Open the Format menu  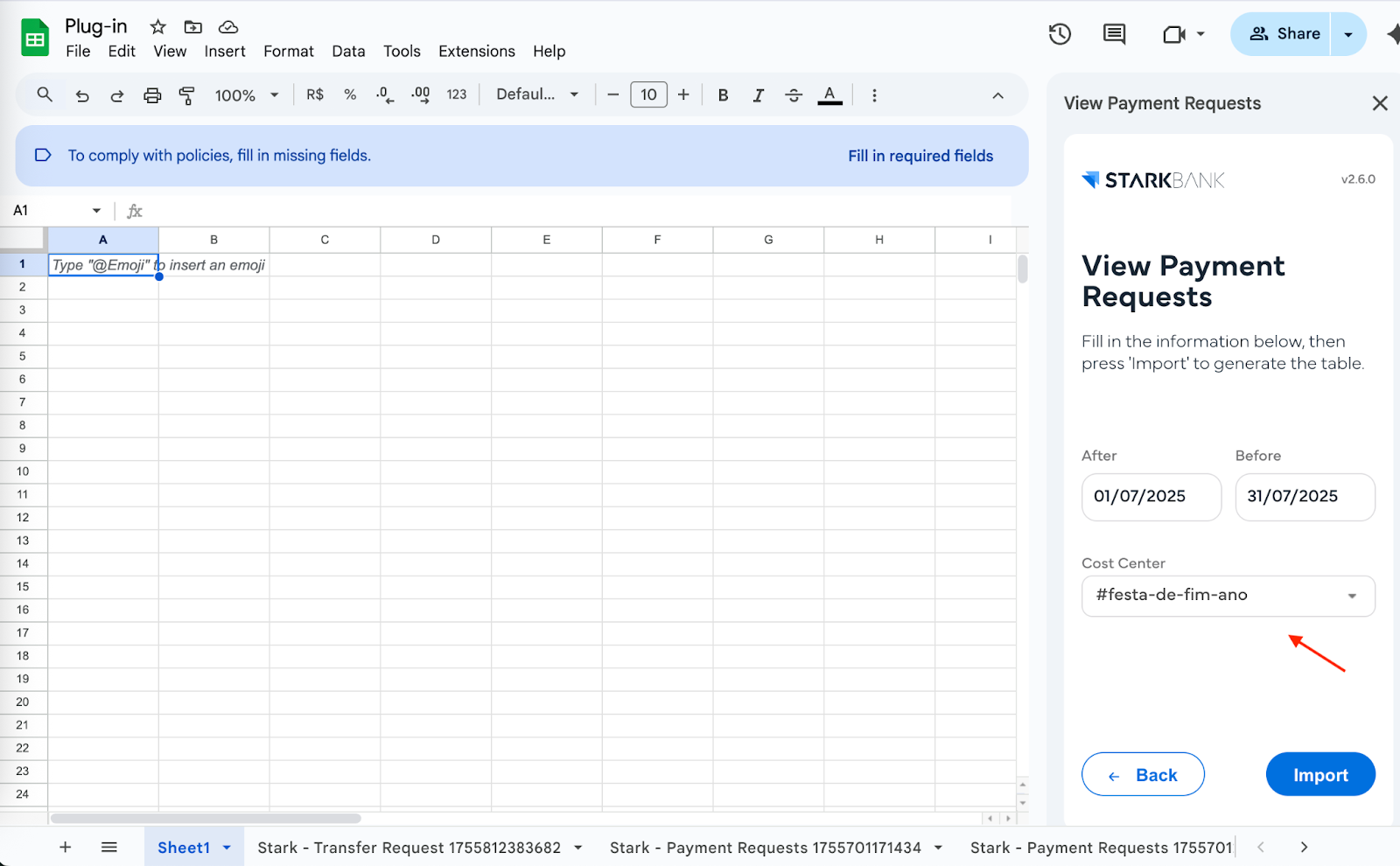pos(289,52)
